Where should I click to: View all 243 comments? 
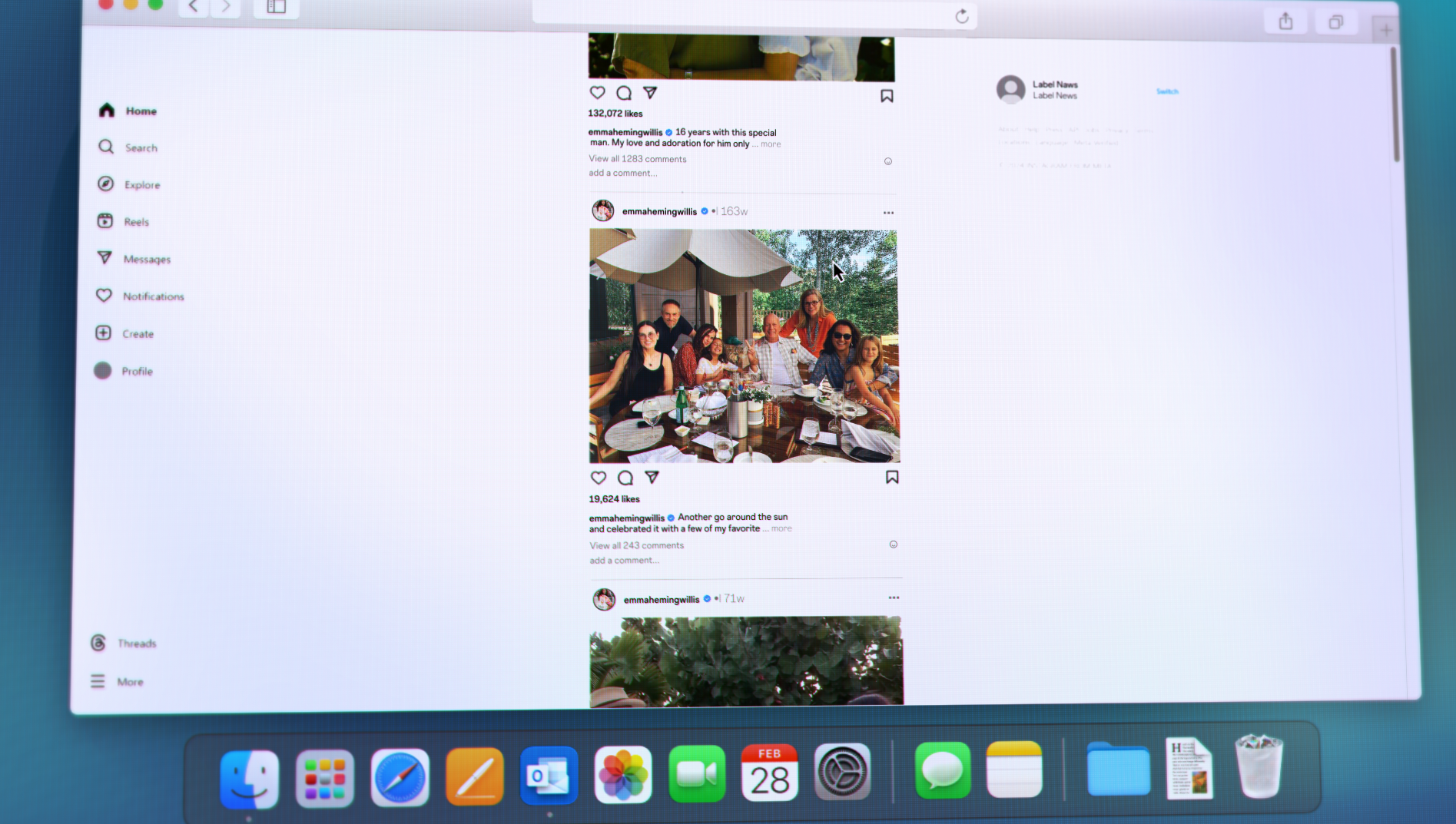coord(636,545)
